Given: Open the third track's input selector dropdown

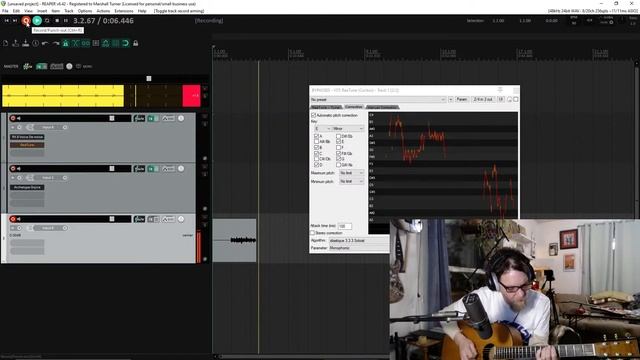Looking at the screenshot, I should tap(48, 228).
